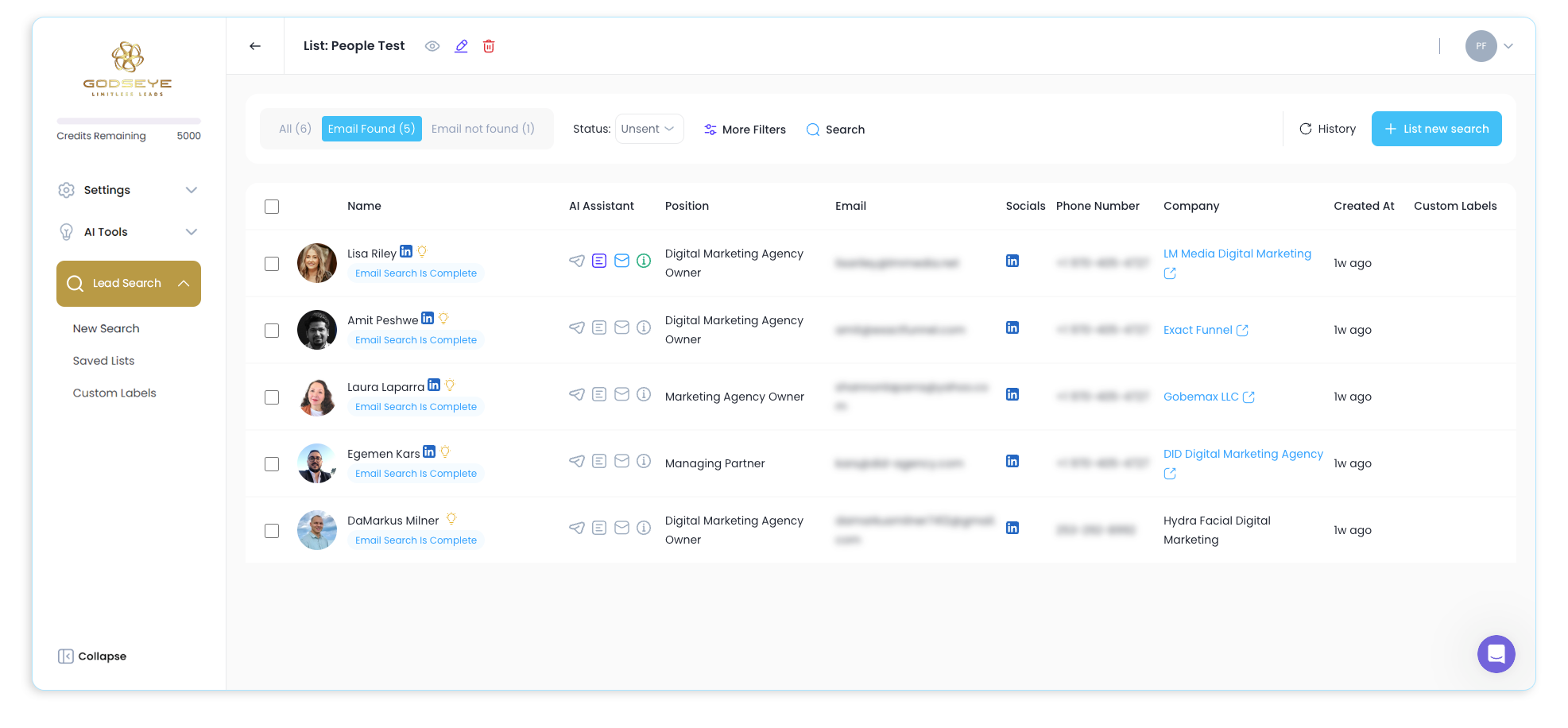Select the checkbox for Lisa Riley
Viewport: 1568px width, 728px height.
tap(272, 264)
